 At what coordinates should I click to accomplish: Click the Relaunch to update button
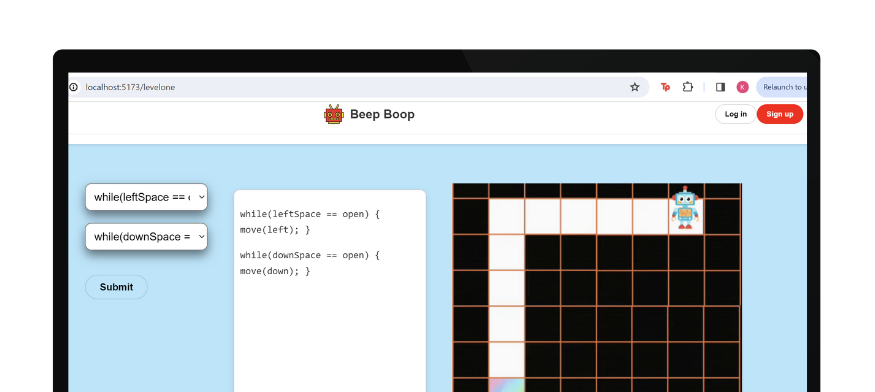[782, 87]
